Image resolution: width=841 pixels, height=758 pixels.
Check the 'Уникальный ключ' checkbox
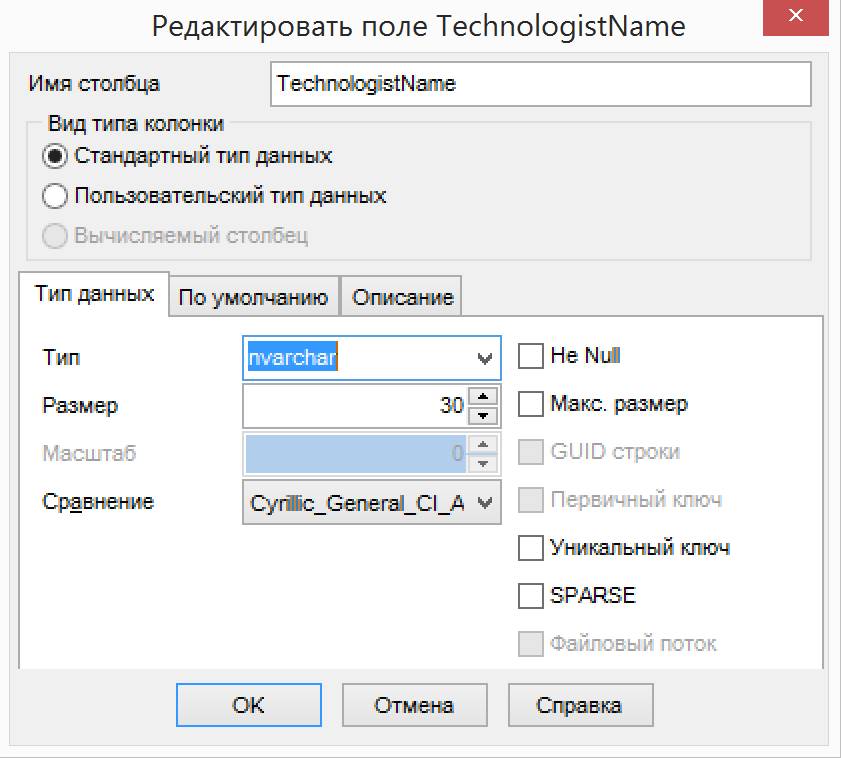pos(531,548)
